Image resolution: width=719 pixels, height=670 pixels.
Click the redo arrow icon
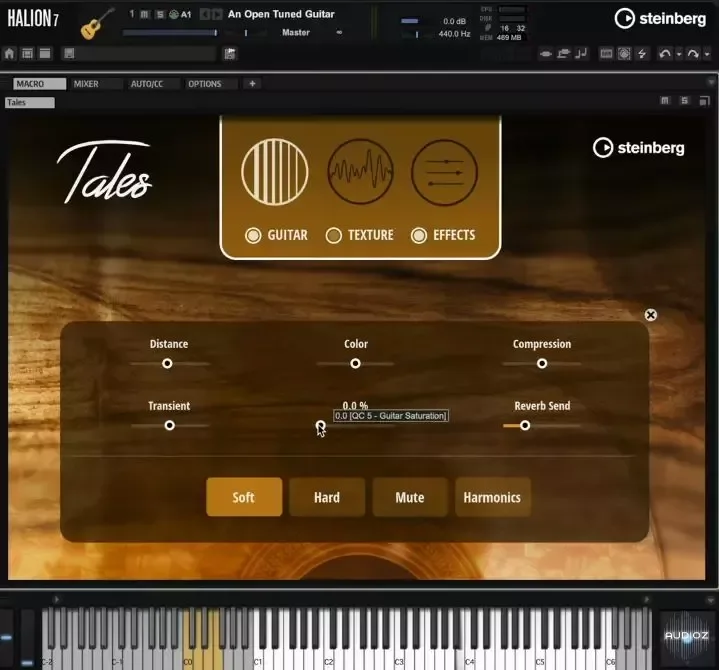tap(693, 54)
